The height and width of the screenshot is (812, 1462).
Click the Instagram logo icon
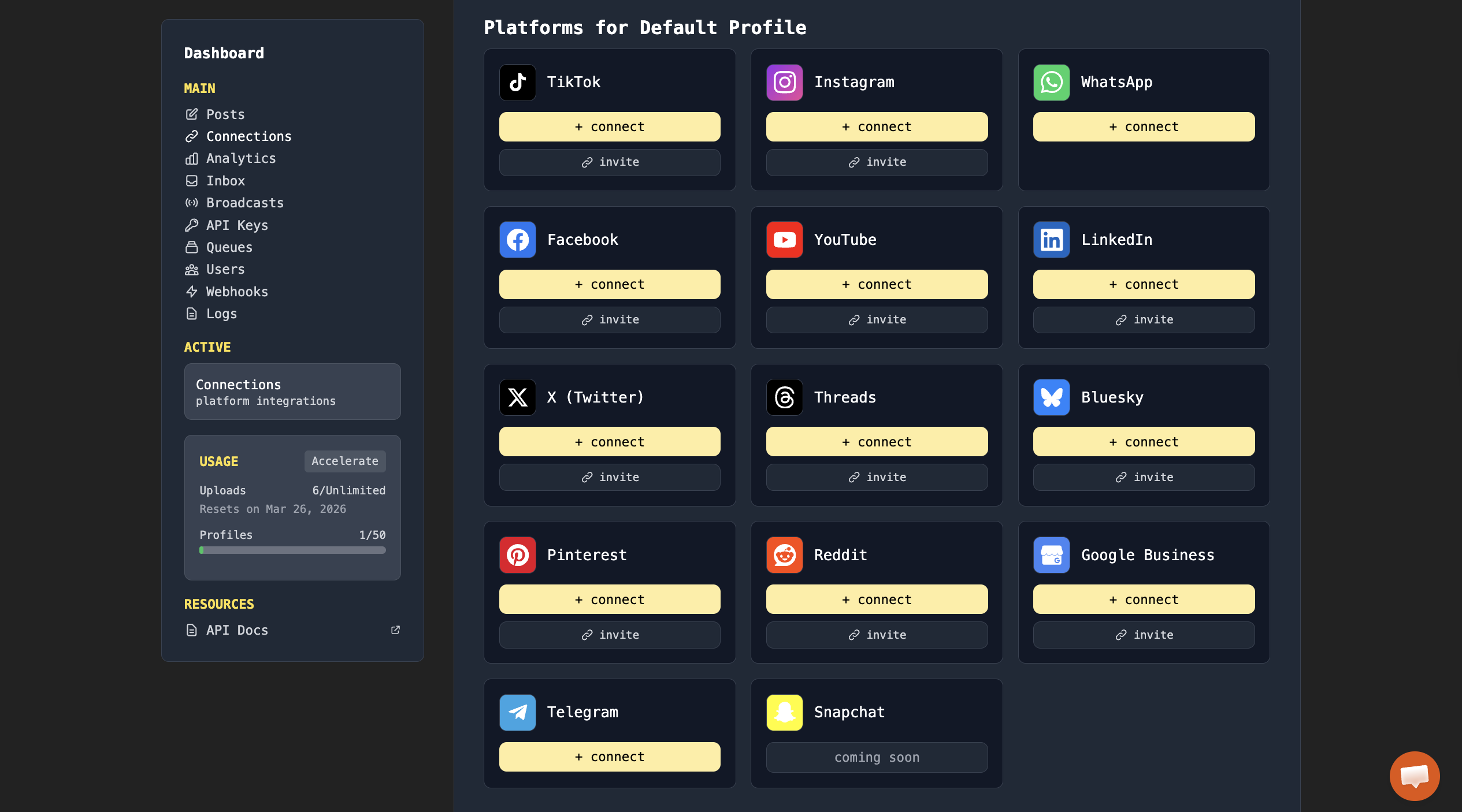(x=784, y=82)
